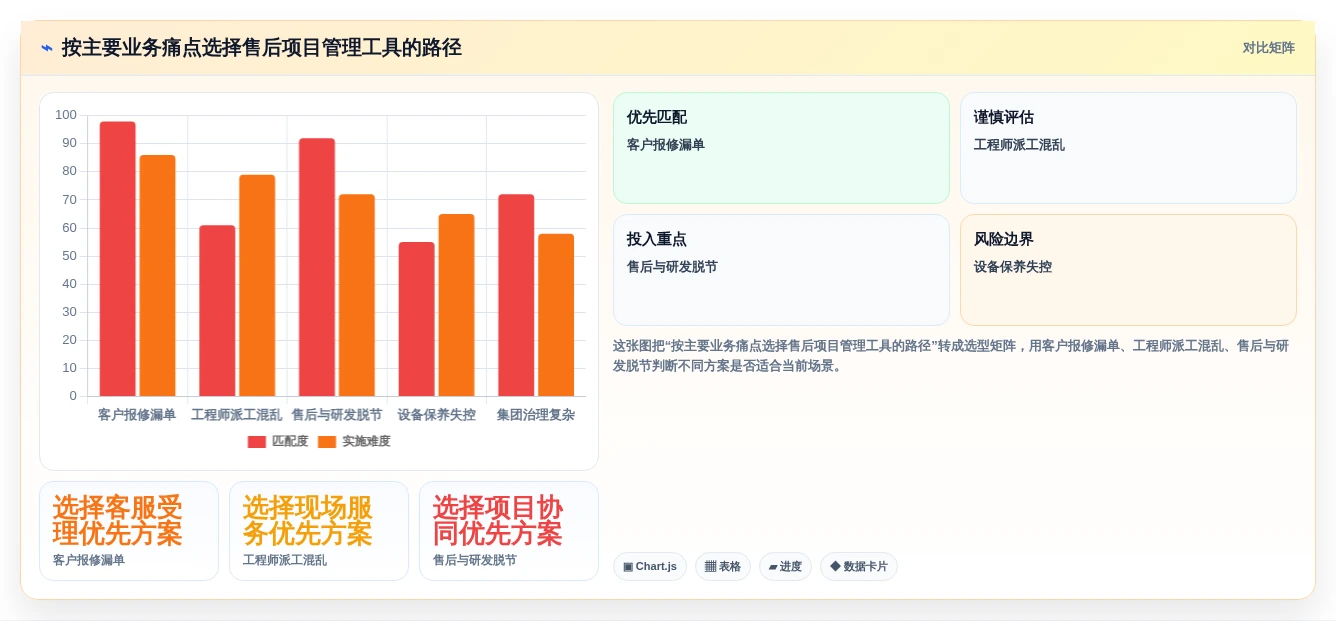The height and width of the screenshot is (621, 1336).
Task: Click the red bar for 设备保养失控
Action: [417, 319]
